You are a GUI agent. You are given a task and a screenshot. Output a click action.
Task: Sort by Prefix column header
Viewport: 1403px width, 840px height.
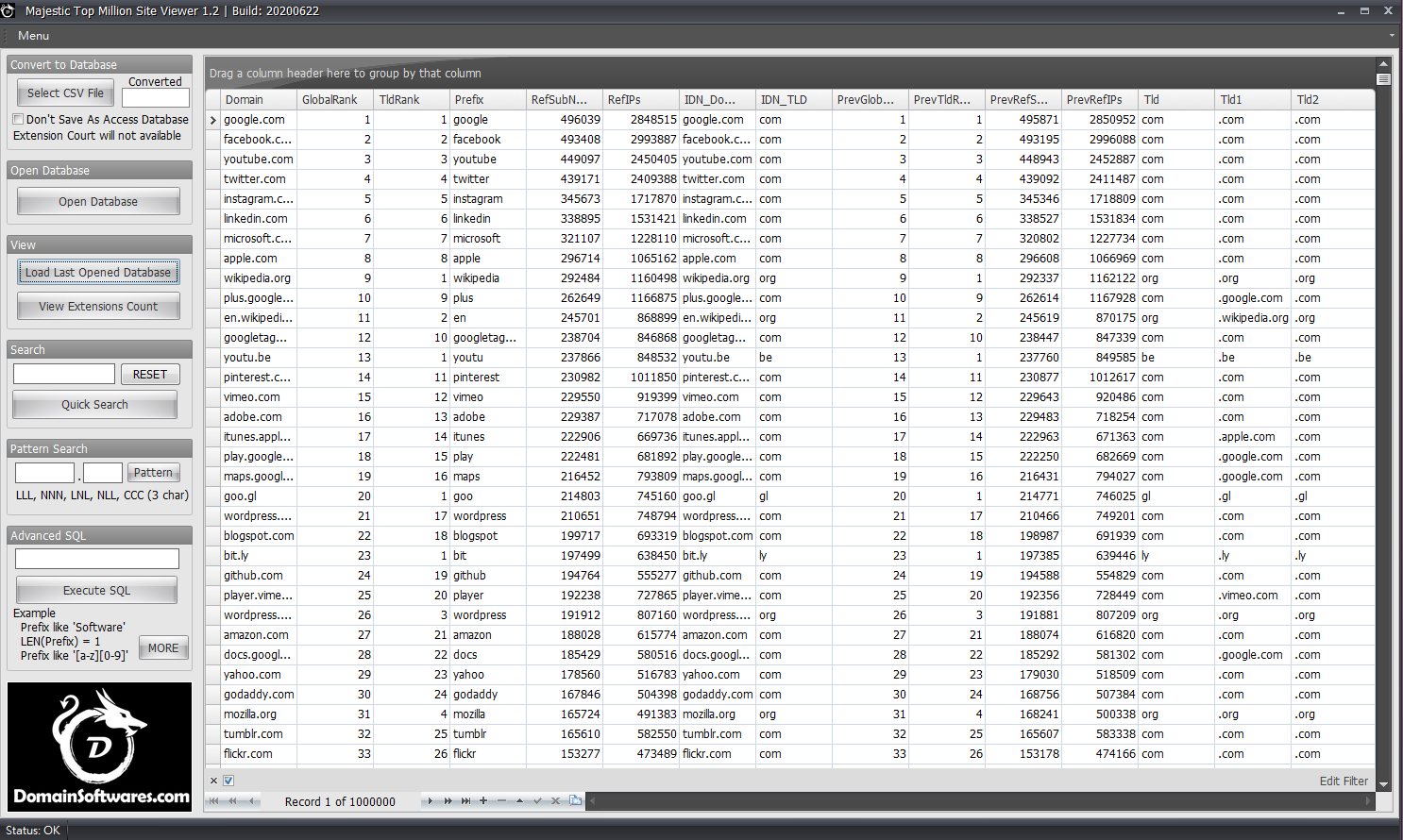487,99
